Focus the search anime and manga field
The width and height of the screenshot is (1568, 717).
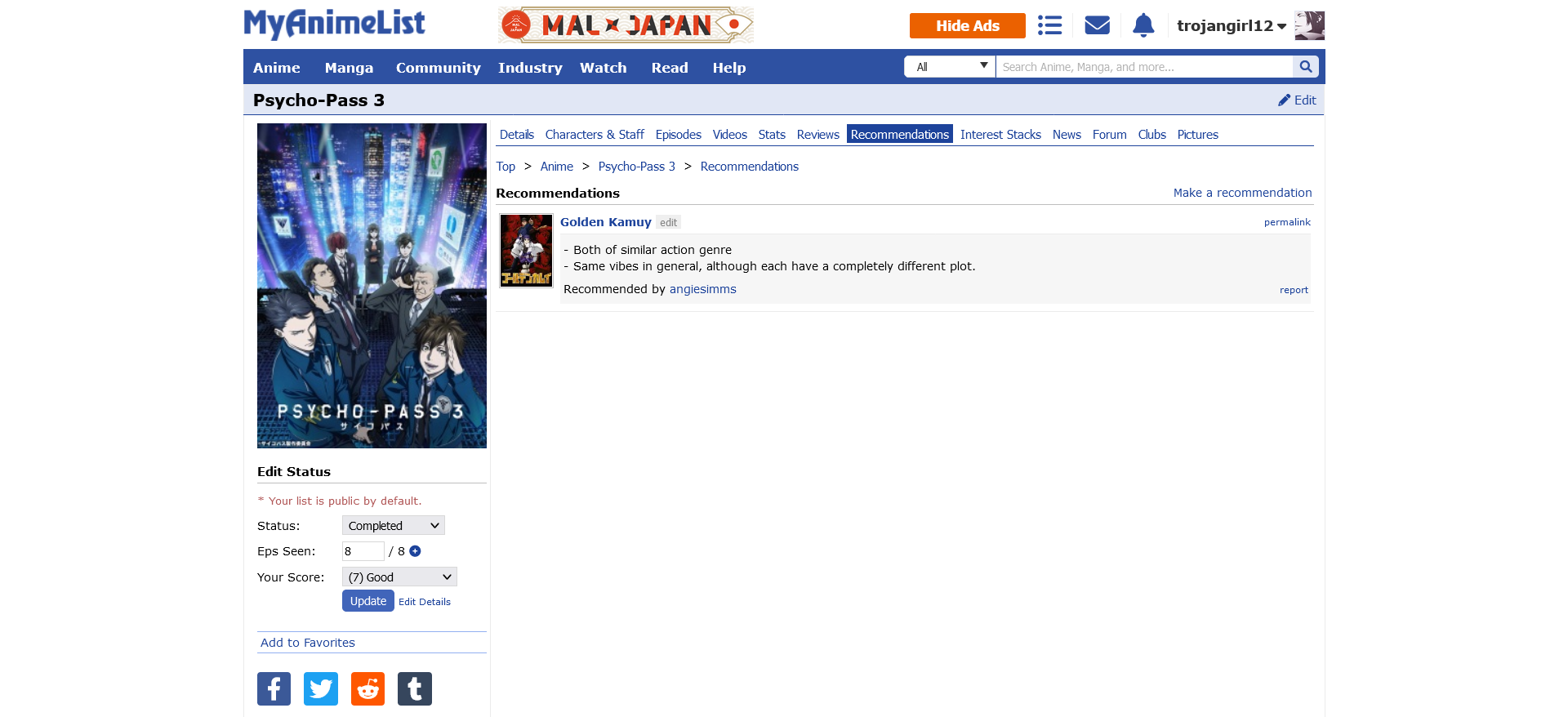1145,67
